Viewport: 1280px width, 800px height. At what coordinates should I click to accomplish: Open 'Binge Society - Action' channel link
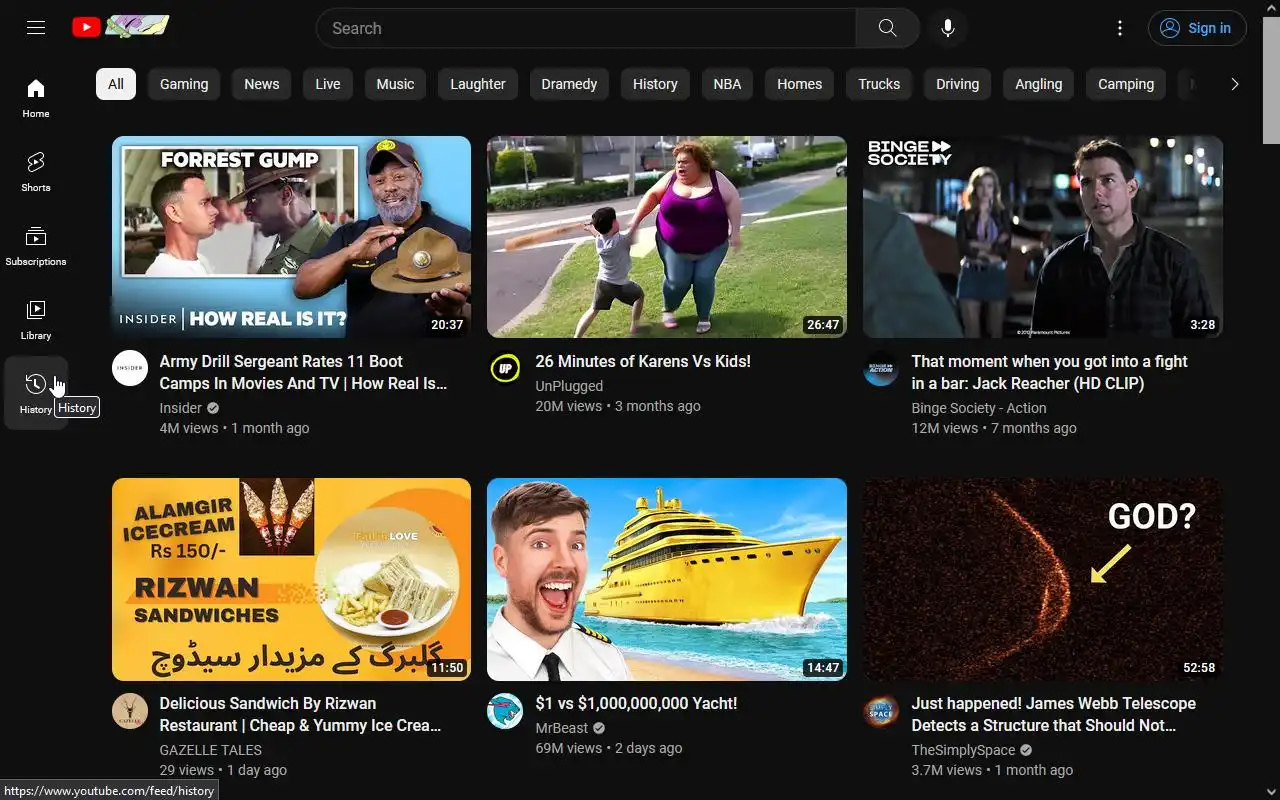pyautogui.click(x=979, y=408)
